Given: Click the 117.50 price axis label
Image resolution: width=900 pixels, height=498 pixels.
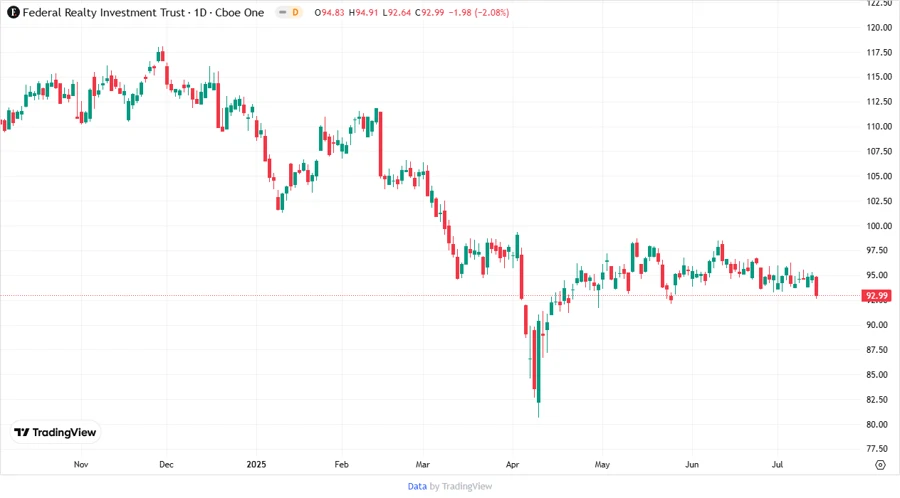Looking at the screenshot, I should click(x=879, y=52).
